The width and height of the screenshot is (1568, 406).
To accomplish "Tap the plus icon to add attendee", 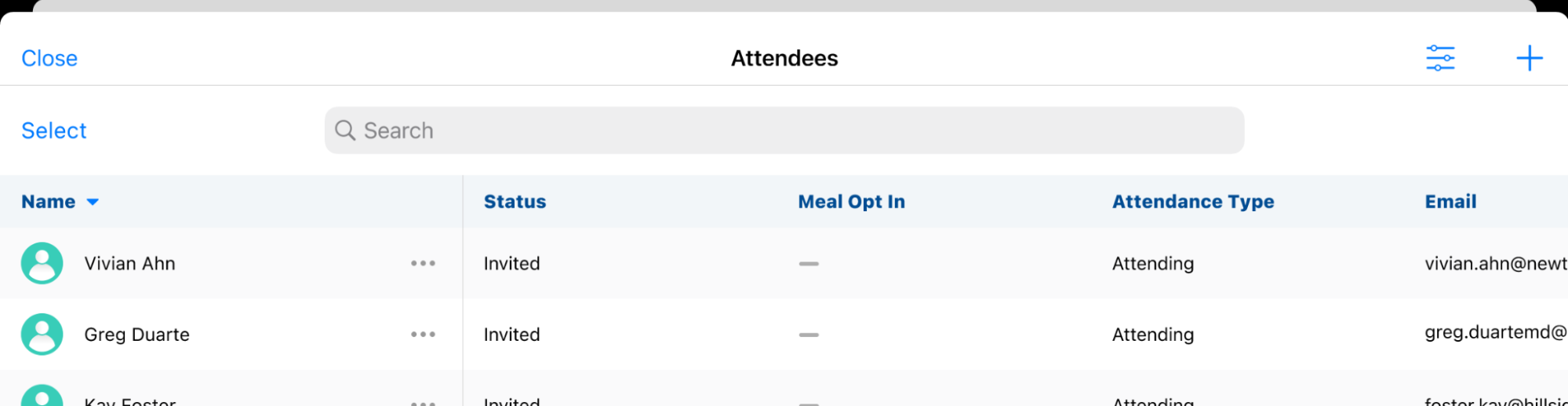I will pos(1529,58).
